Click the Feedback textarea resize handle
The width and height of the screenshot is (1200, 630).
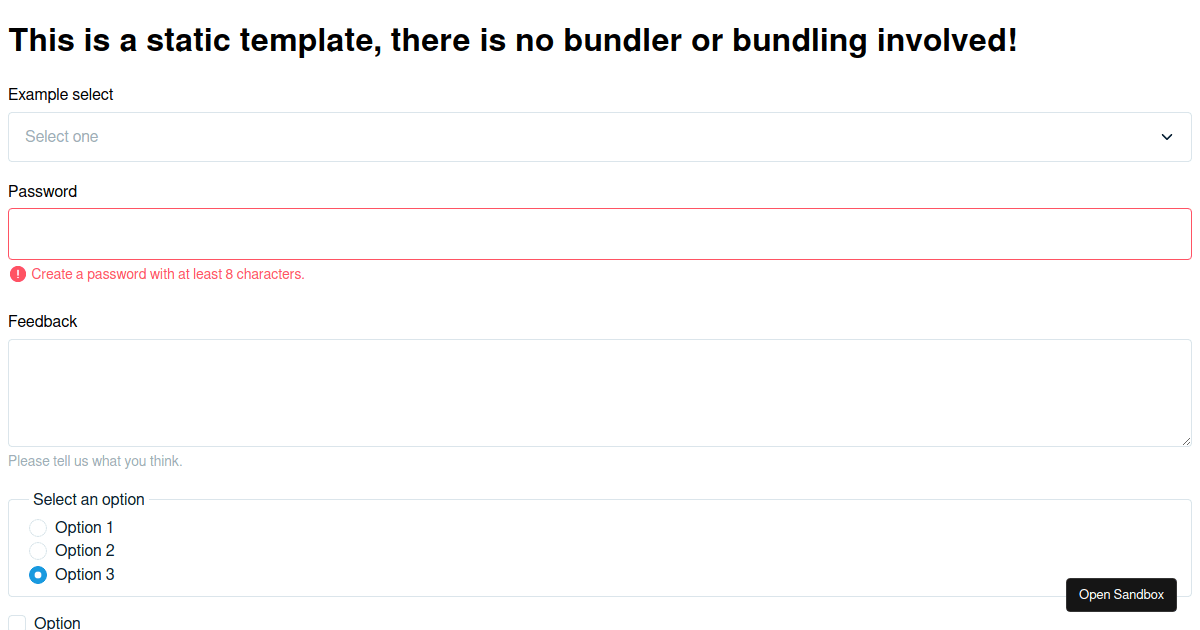pos(1186,441)
